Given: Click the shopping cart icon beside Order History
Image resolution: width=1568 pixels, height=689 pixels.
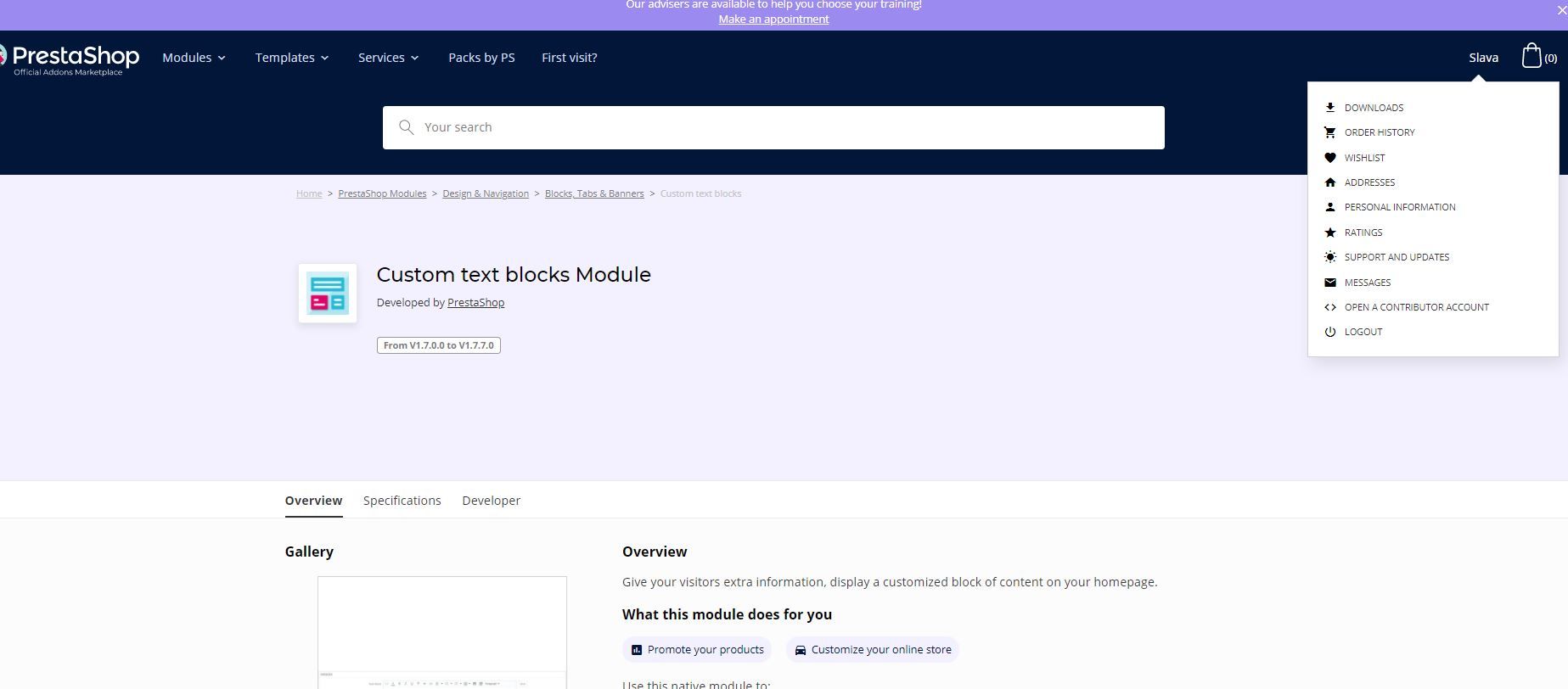Looking at the screenshot, I should click(x=1330, y=132).
